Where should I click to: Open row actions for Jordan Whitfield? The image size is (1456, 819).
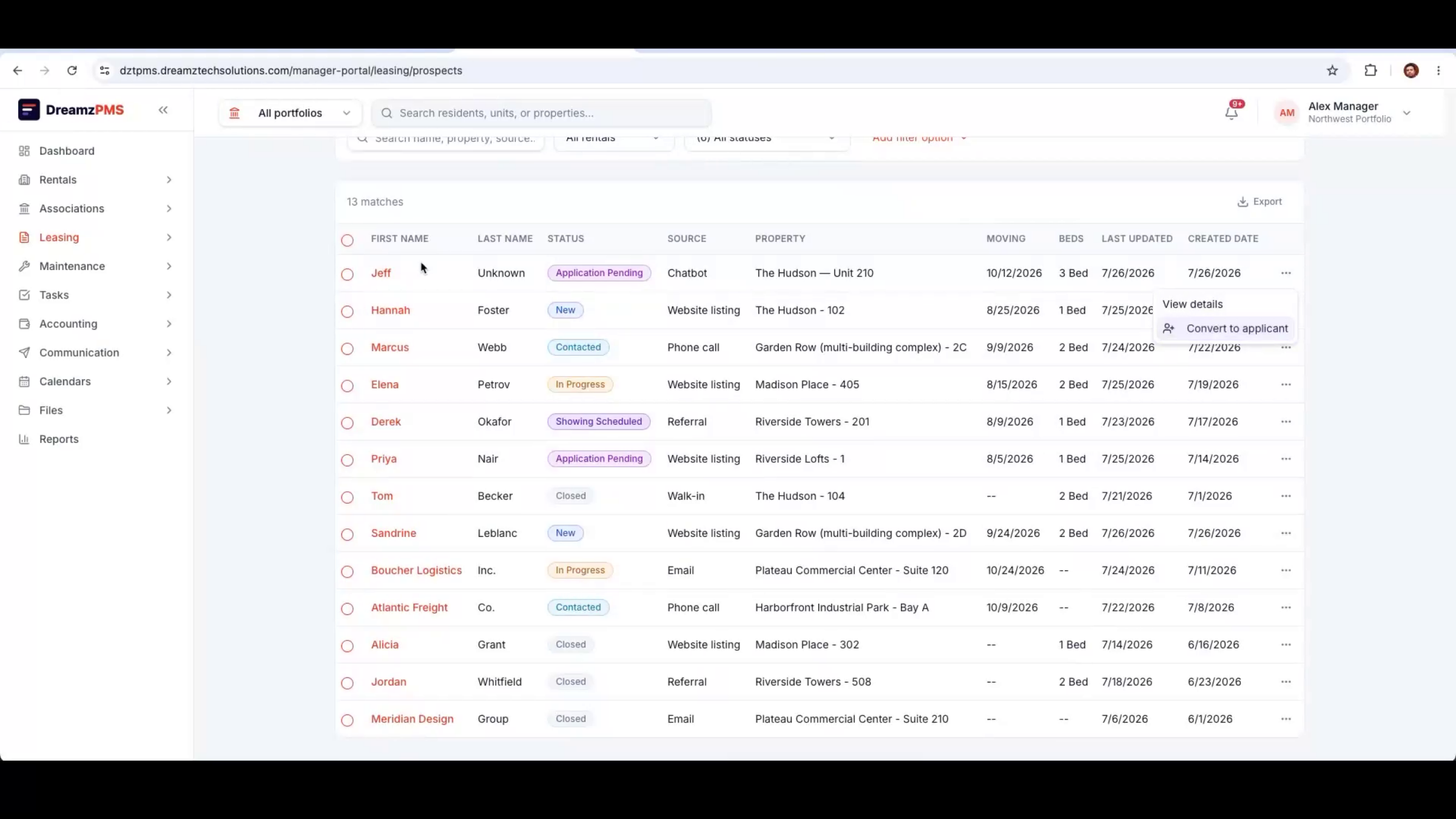[x=1286, y=682]
